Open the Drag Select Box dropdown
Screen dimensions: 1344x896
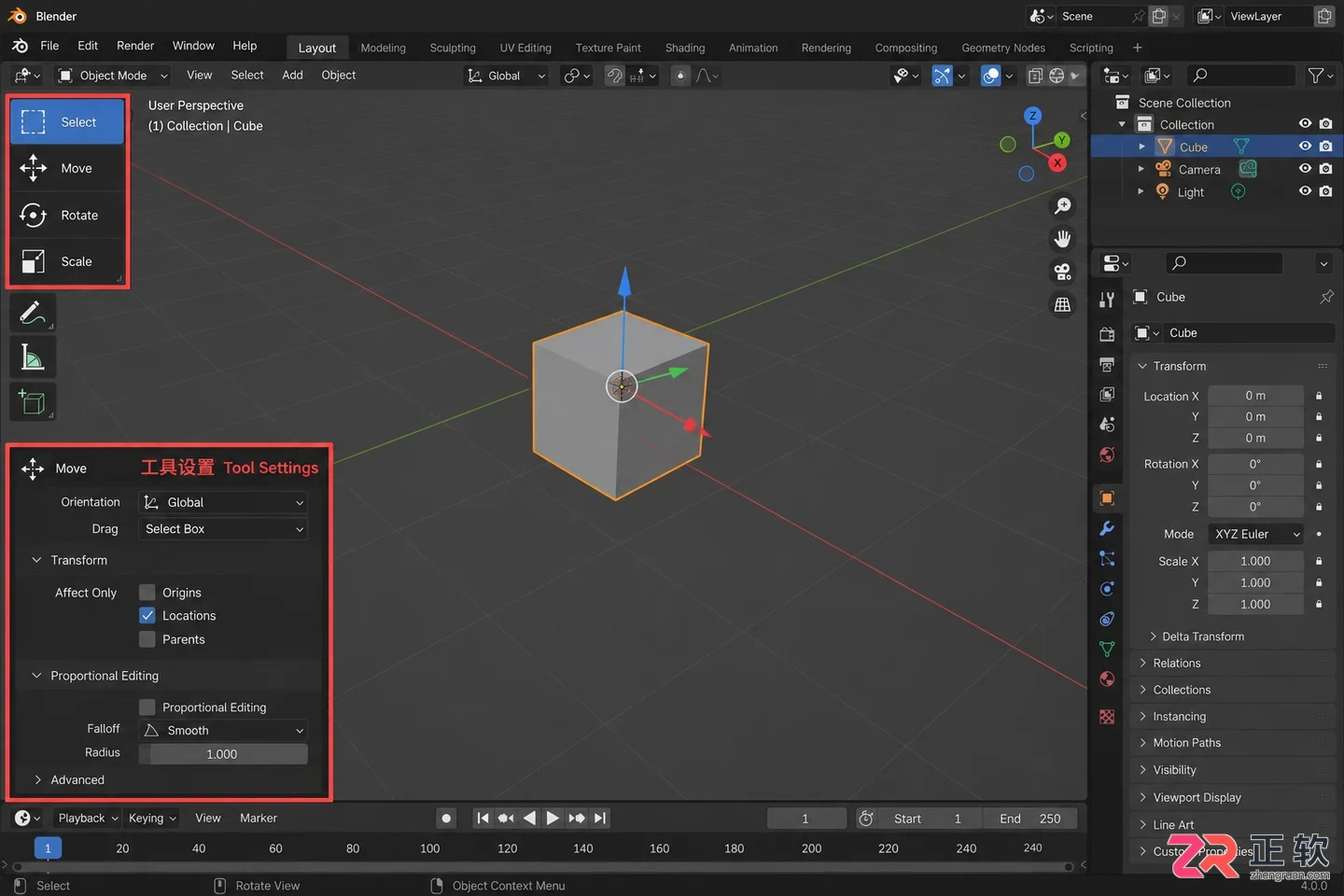(x=223, y=529)
